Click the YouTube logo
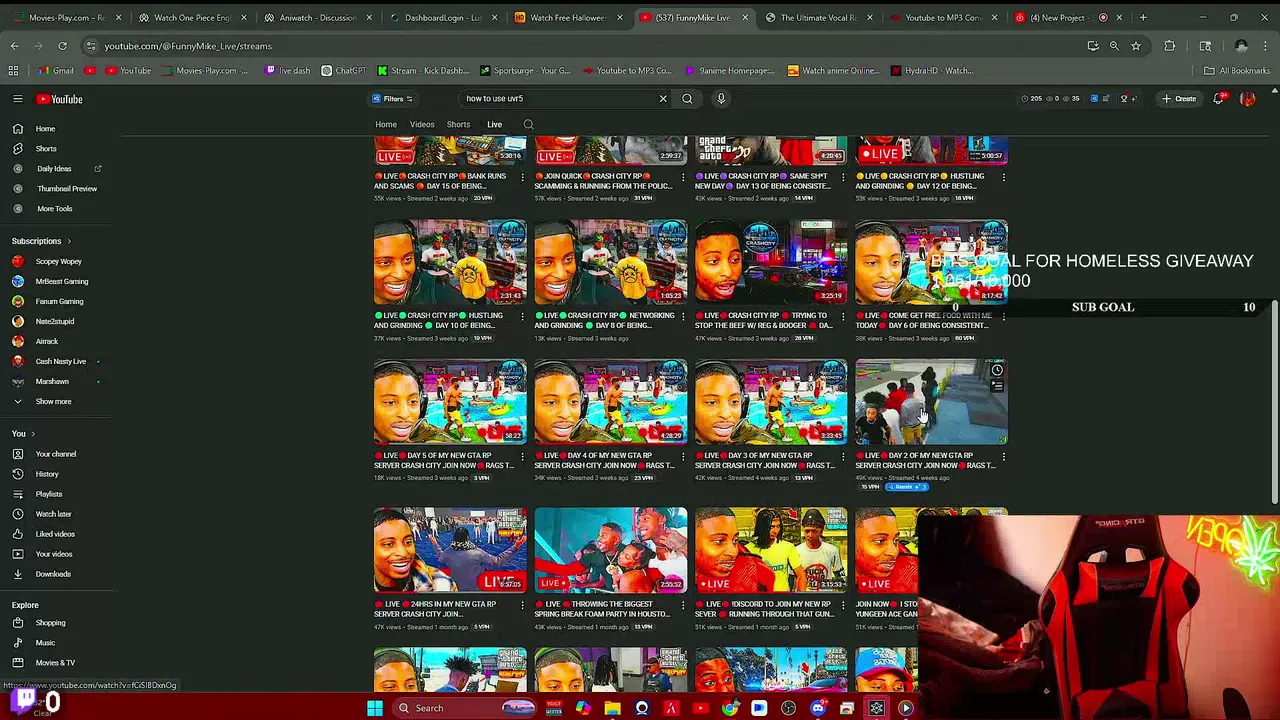Viewport: 1280px width, 720px height. [60, 99]
